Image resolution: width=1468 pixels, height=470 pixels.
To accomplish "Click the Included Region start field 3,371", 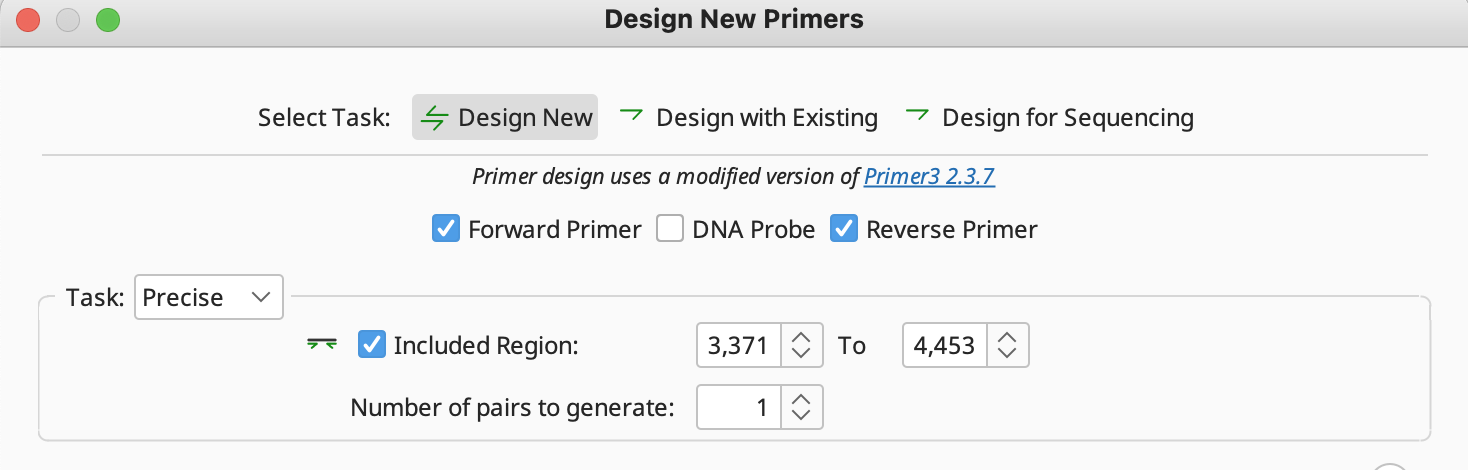I will click(739, 346).
